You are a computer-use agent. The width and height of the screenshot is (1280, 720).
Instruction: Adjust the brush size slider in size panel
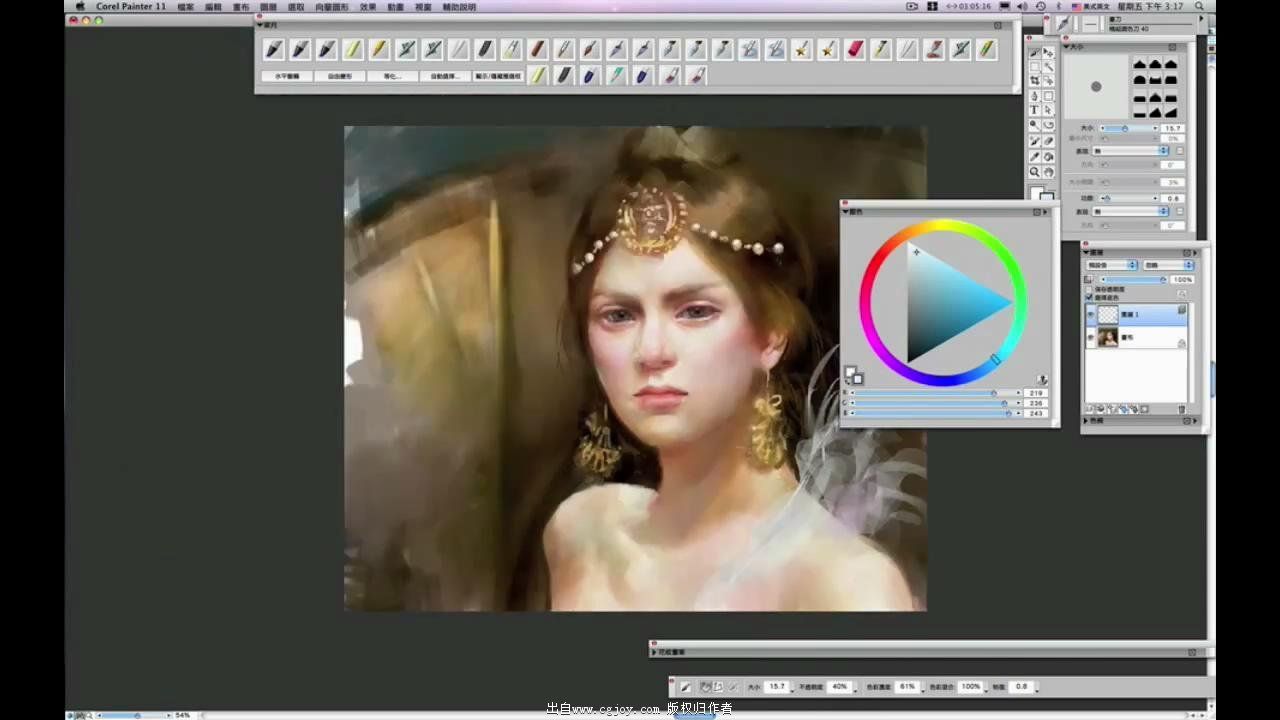pyautogui.click(x=1128, y=128)
